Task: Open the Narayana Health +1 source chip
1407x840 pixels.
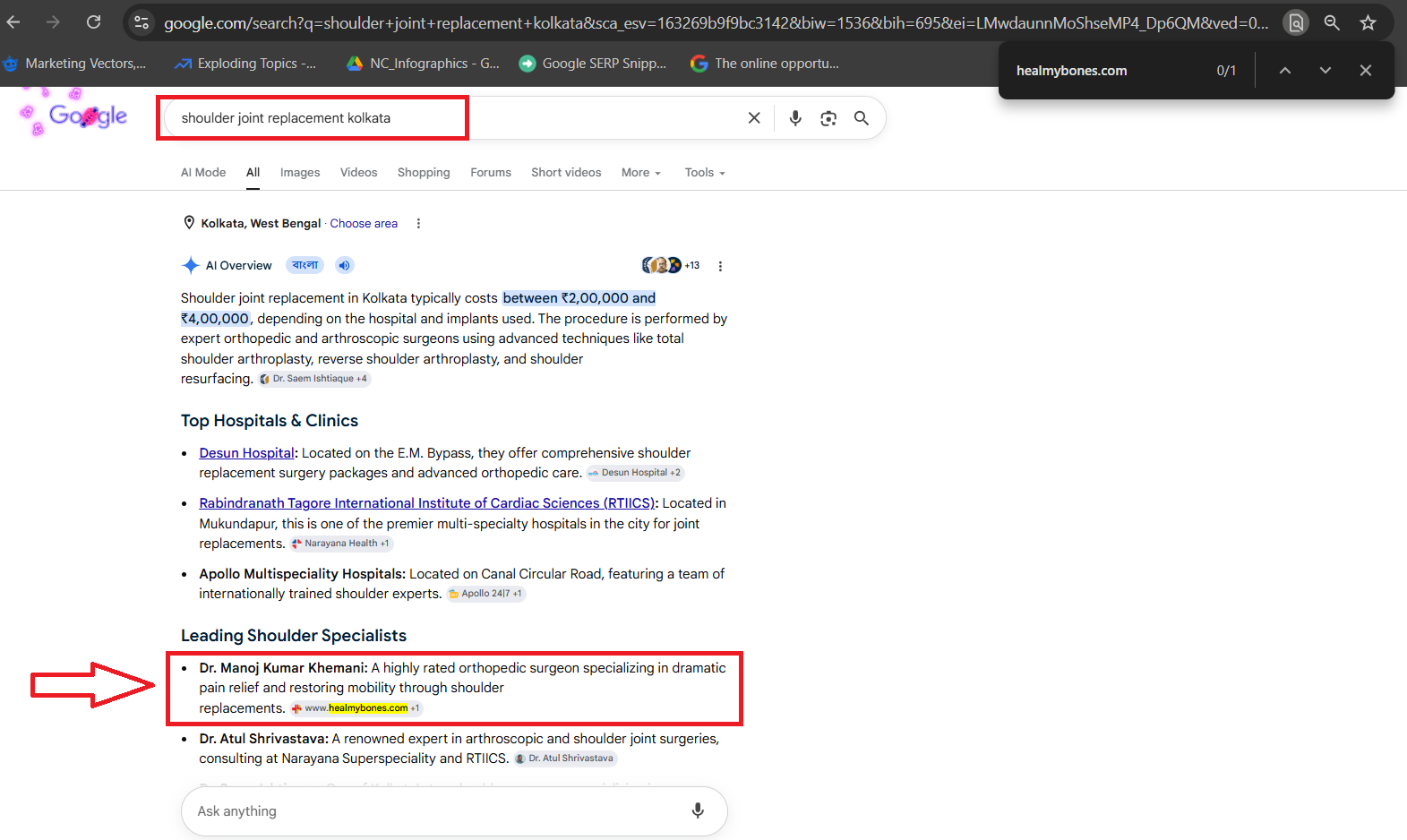Action: pyautogui.click(x=340, y=544)
